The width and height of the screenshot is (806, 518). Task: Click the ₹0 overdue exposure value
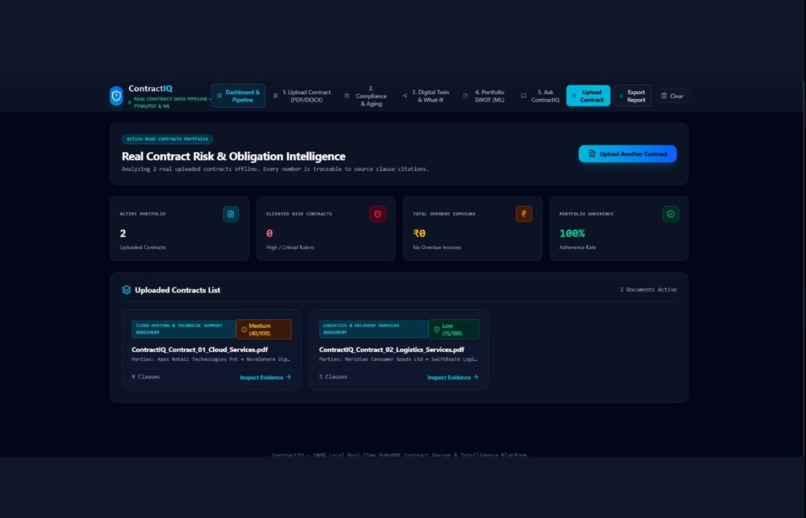pyautogui.click(x=419, y=233)
